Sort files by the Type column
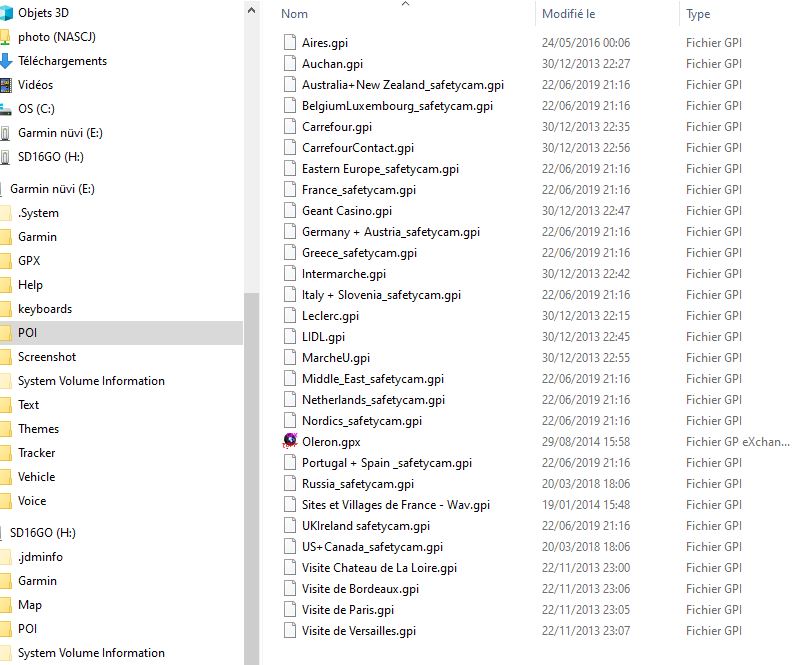792x665 pixels. (698, 14)
